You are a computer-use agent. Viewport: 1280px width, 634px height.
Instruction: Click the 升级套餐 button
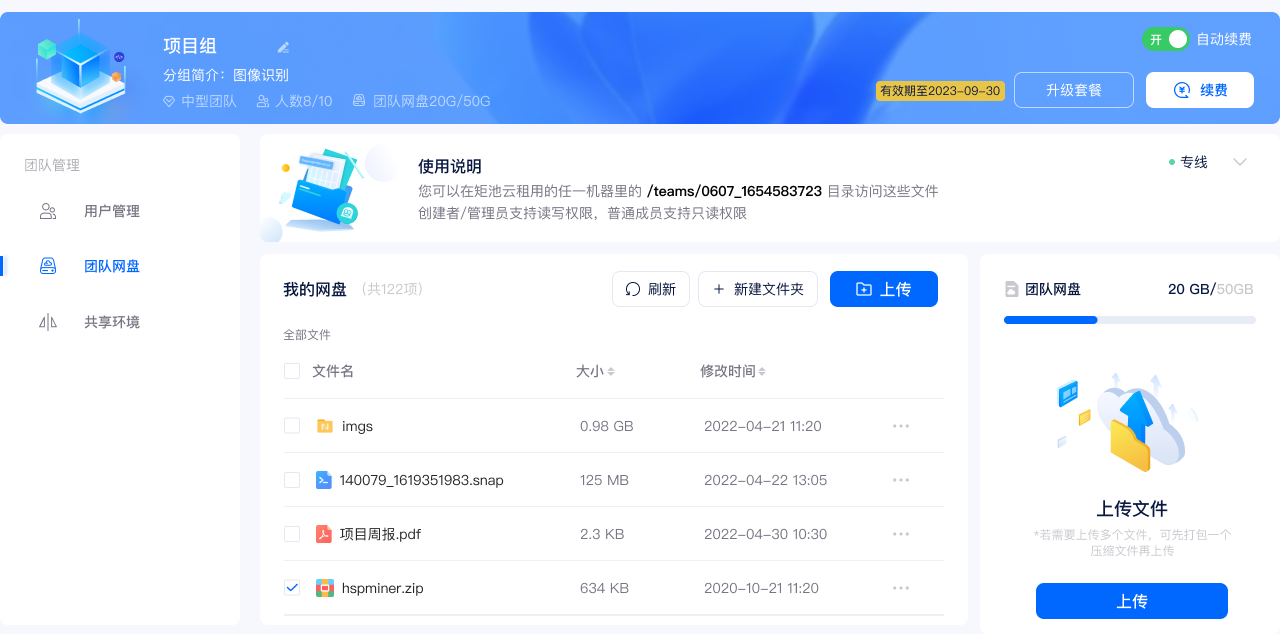1074,90
